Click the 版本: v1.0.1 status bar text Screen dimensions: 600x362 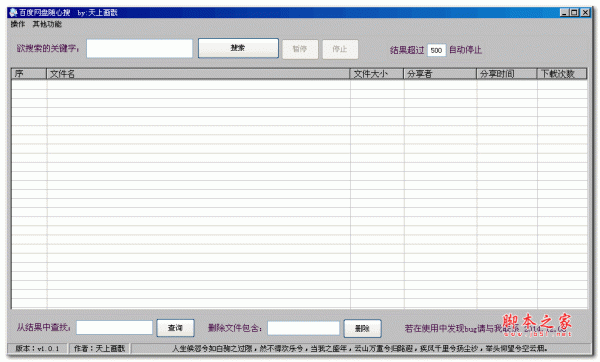[x=37, y=349]
